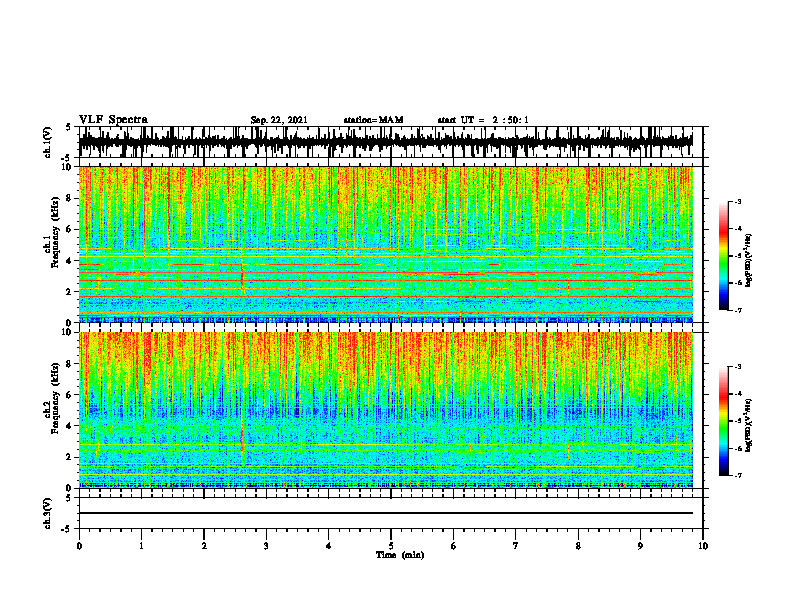Click tick label 3 on the Time axis
792x612 pixels.
[x=266, y=546]
